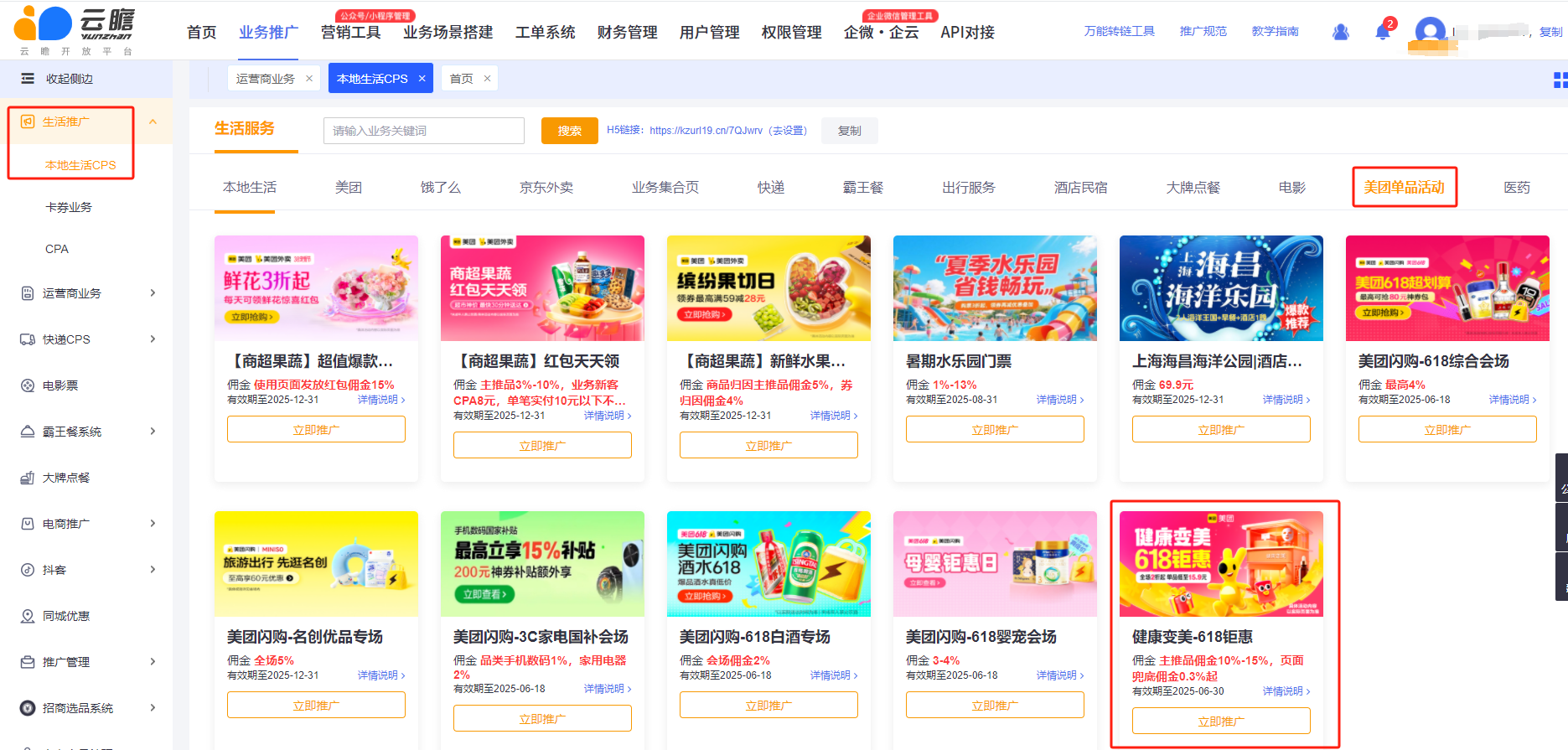Open notifications bell icon
The width and height of the screenshot is (1568, 750).
1383,32
